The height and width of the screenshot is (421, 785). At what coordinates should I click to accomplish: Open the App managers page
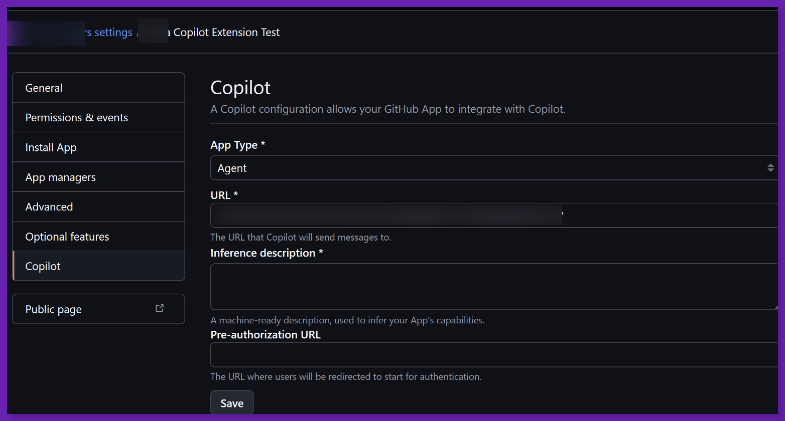[x=98, y=177]
